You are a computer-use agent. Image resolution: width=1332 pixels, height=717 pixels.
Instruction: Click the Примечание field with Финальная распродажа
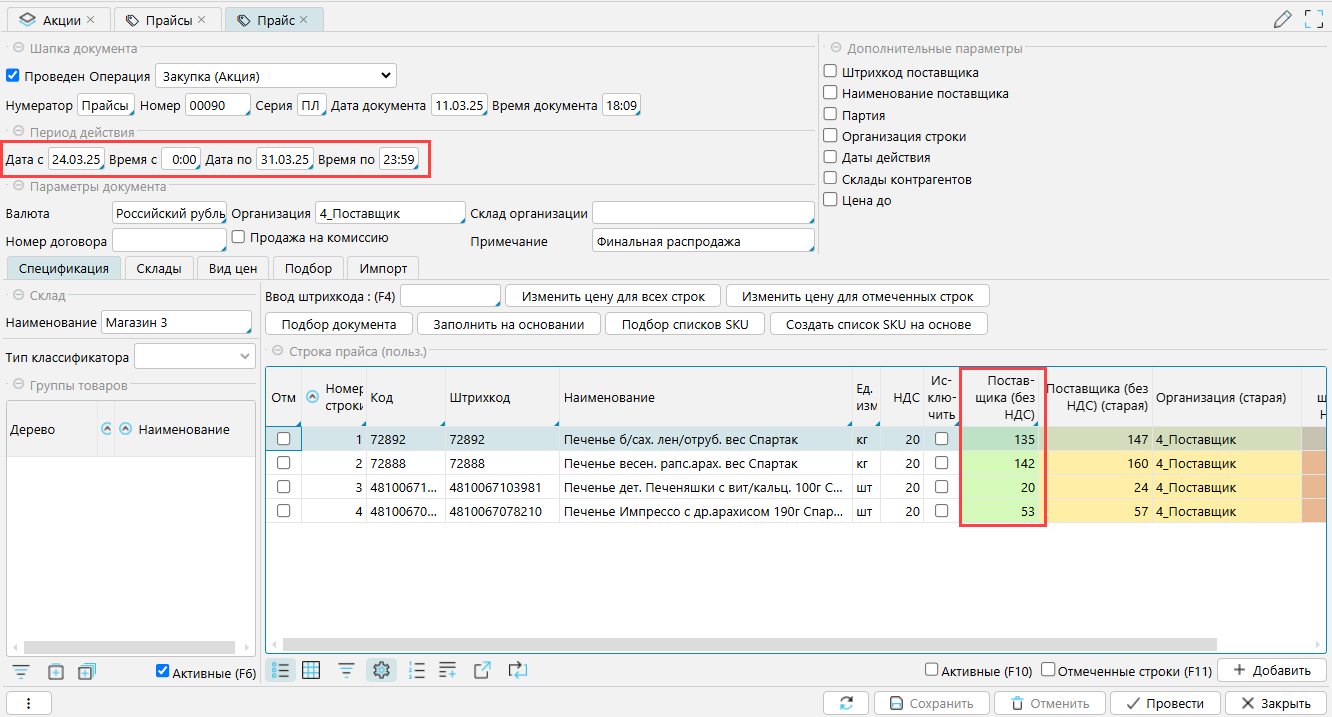click(x=701, y=241)
